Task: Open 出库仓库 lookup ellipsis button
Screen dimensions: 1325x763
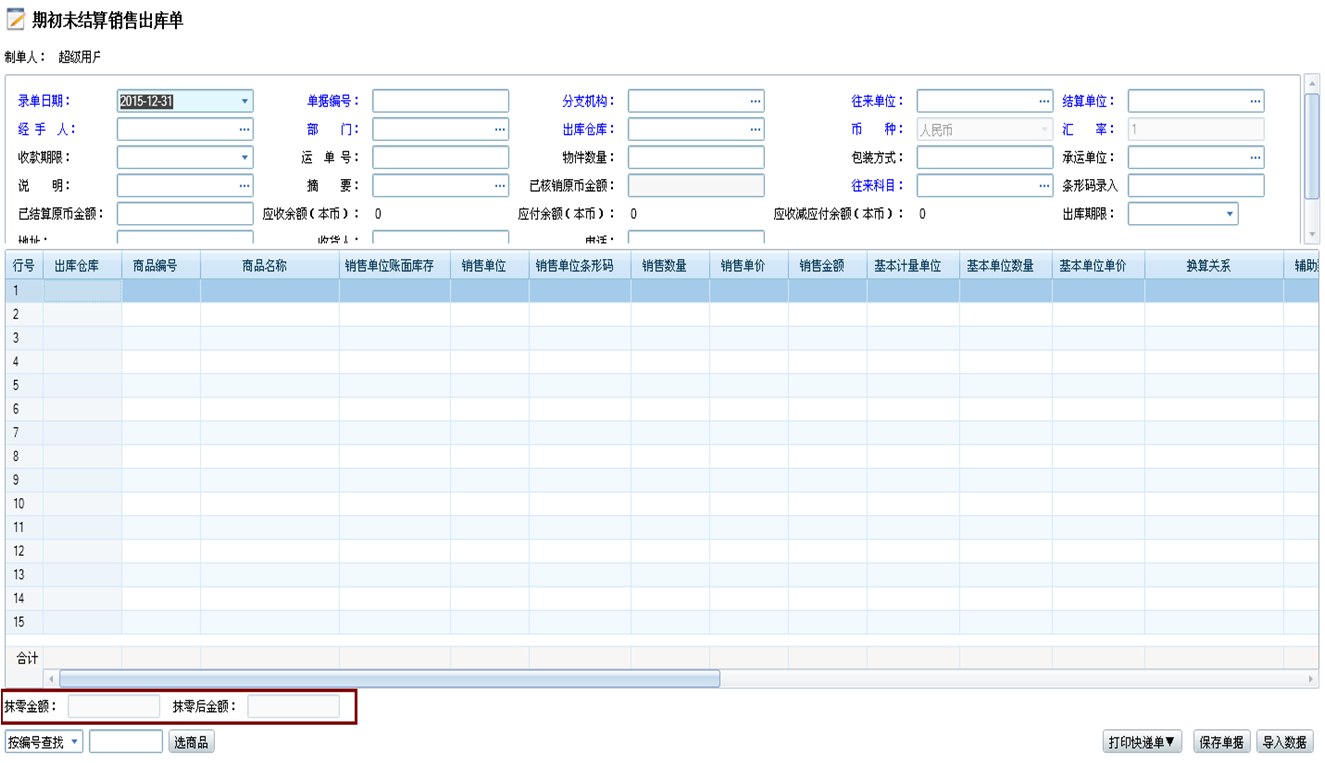Action: [x=756, y=129]
